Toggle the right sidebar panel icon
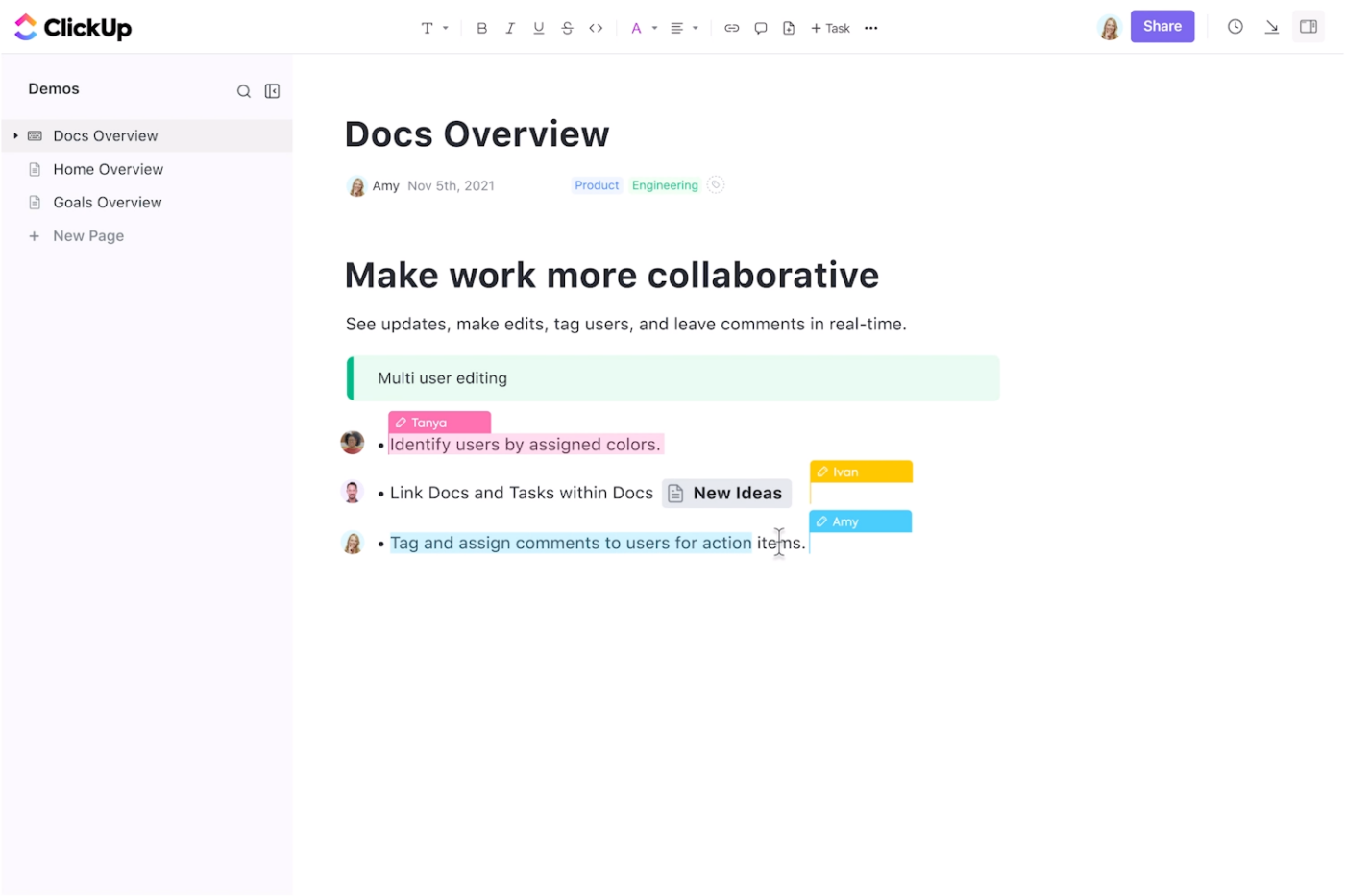 pyautogui.click(x=1308, y=26)
